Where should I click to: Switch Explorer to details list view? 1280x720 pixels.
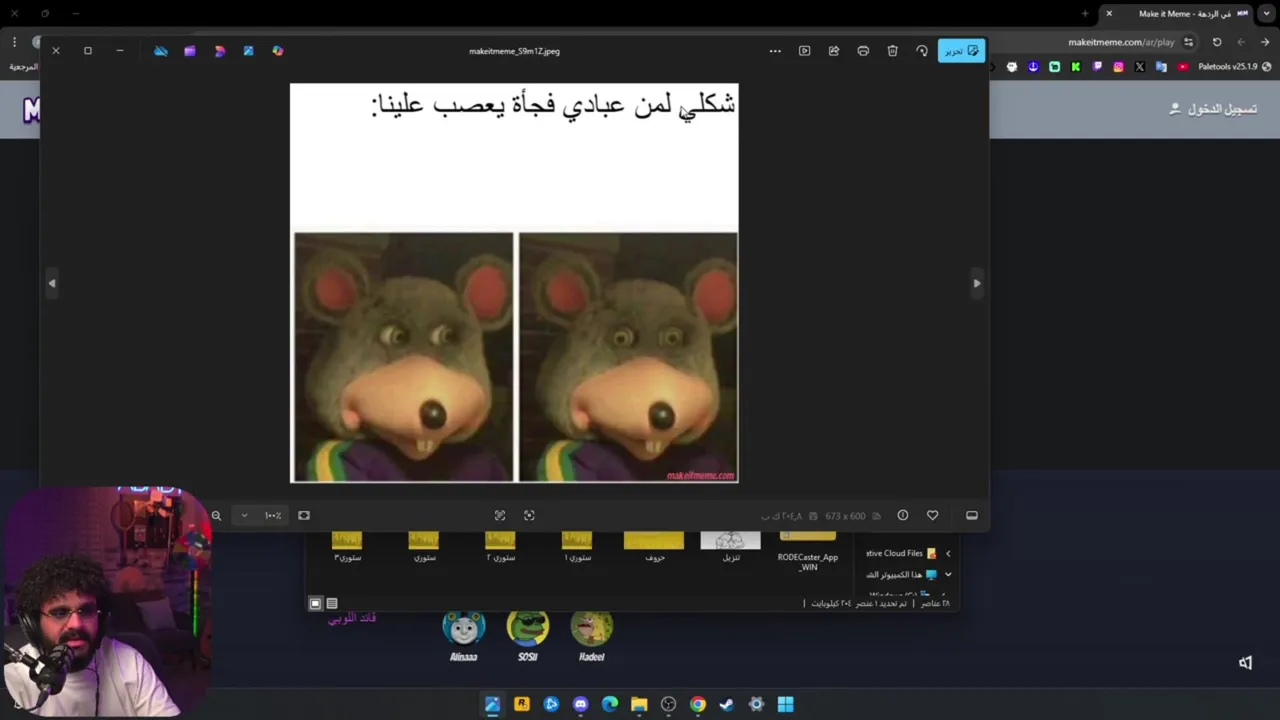(332, 604)
